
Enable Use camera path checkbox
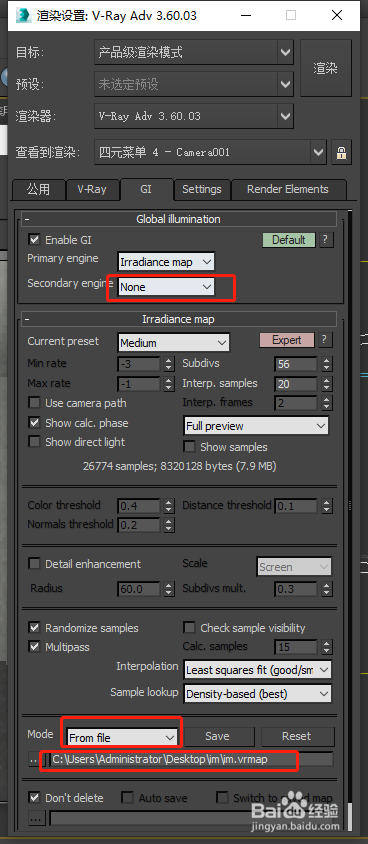(34, 403)
